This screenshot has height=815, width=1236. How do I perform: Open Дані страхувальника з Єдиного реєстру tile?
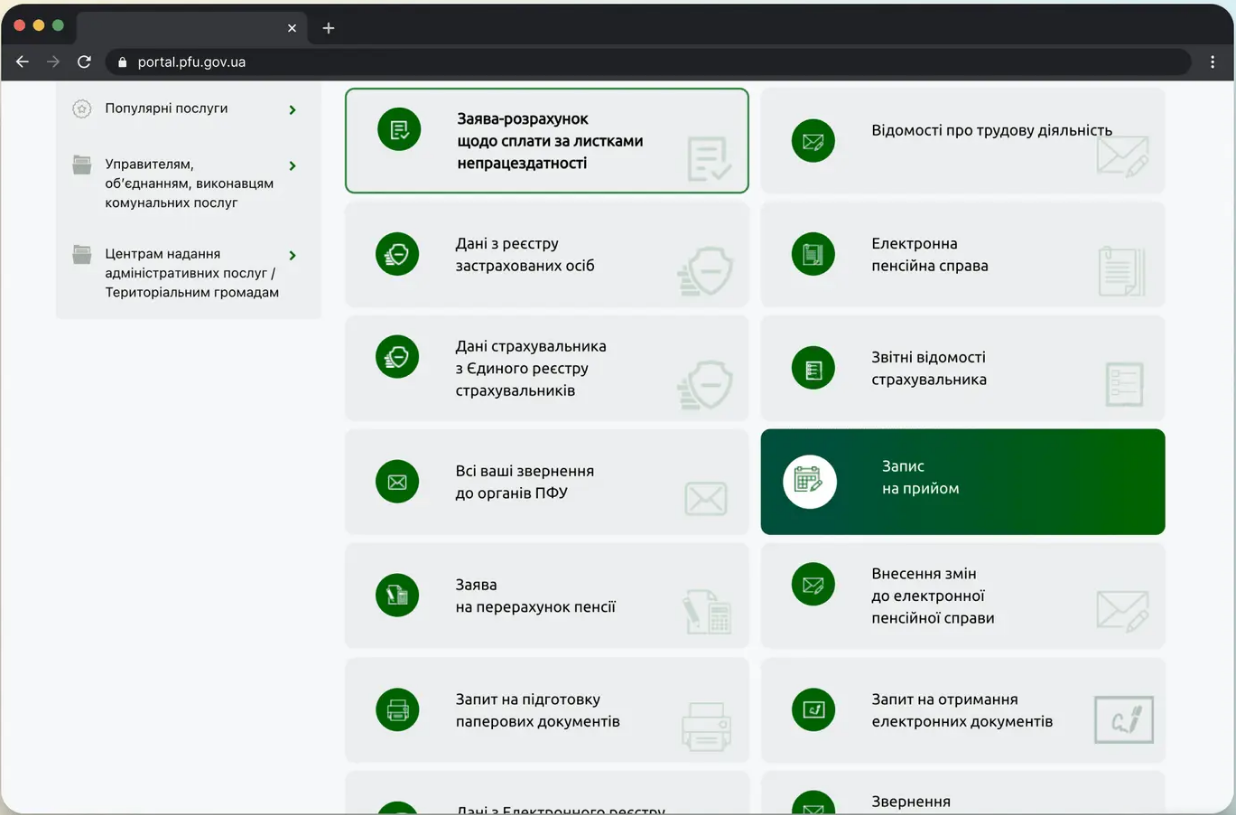tap(546, 368)
